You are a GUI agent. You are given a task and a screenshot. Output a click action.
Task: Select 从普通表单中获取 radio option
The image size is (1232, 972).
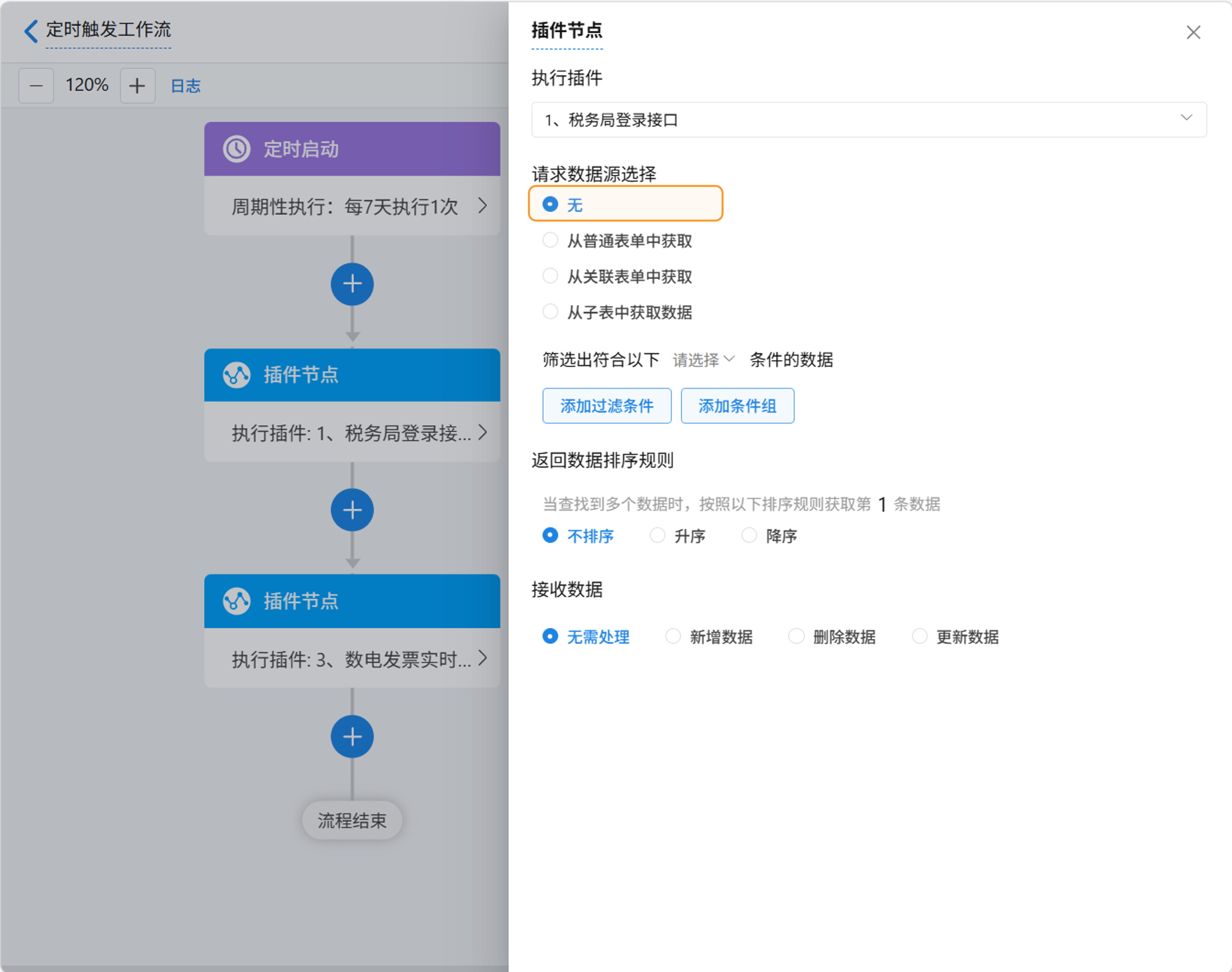click(550, 240)
